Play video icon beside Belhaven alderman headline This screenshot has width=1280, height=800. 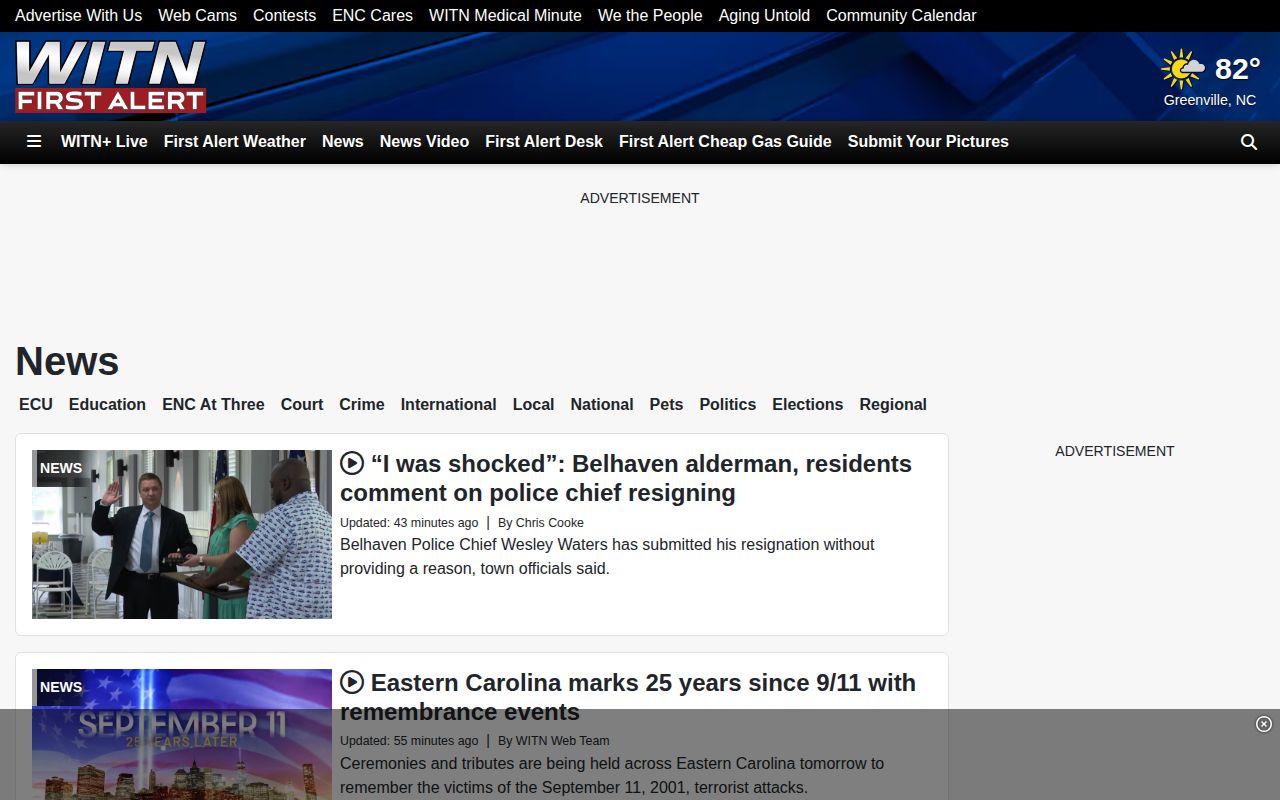[352, 464]
